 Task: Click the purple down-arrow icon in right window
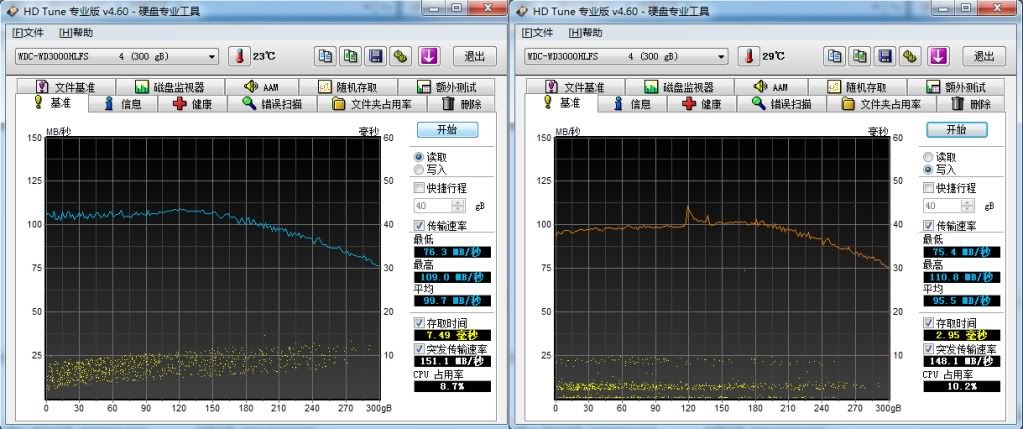click(938, 56)
